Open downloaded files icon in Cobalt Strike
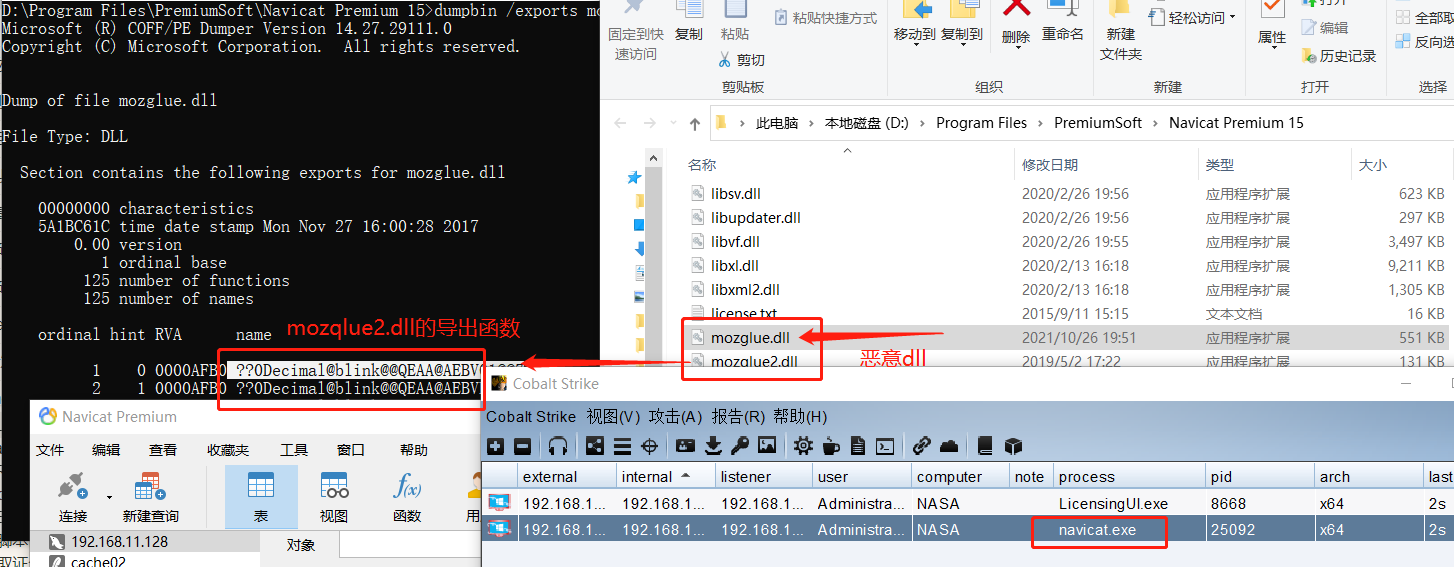This screenshot has width=1454, height=567. pyautogui.click(x=713, y=446)
